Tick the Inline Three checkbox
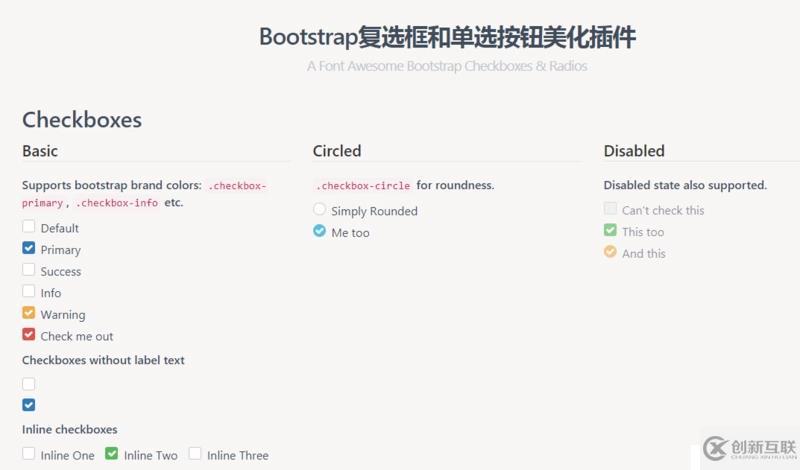This screenshot has width=800, height=470. point(195,453)
